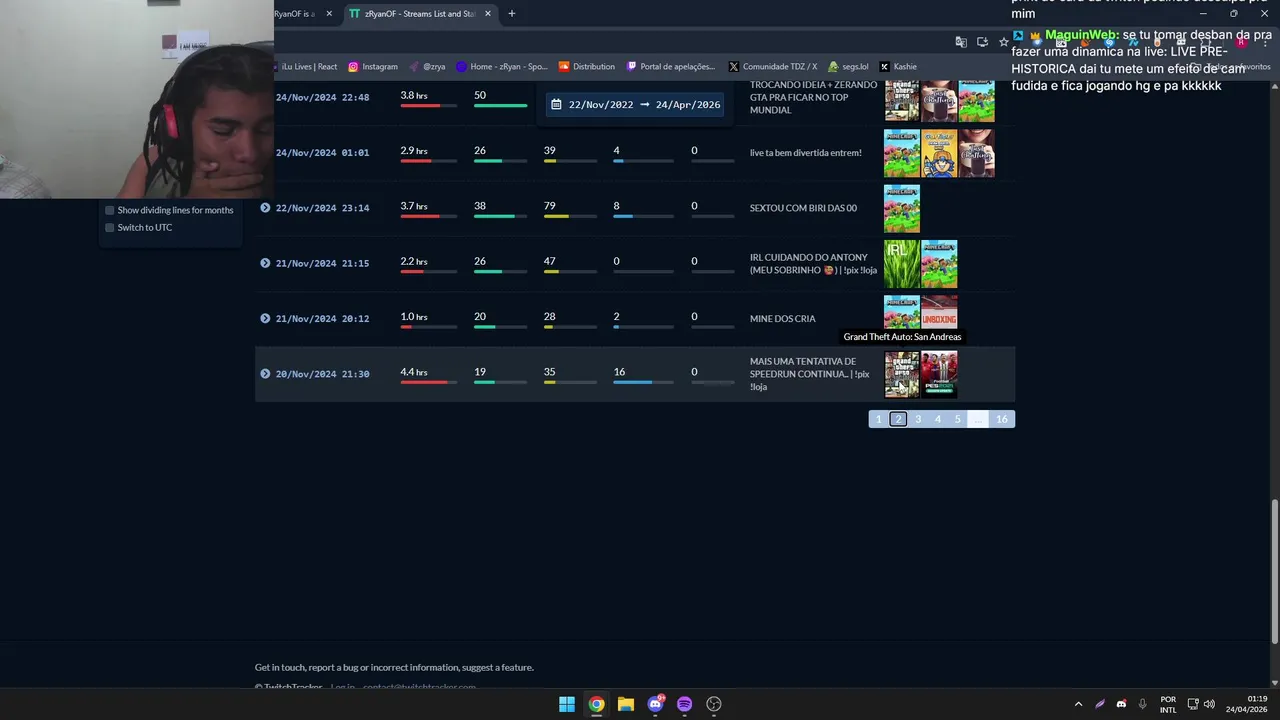
Task: Open the iLu Lives | React bookmark
Action: pyautogui.click(x=307, y=67)
